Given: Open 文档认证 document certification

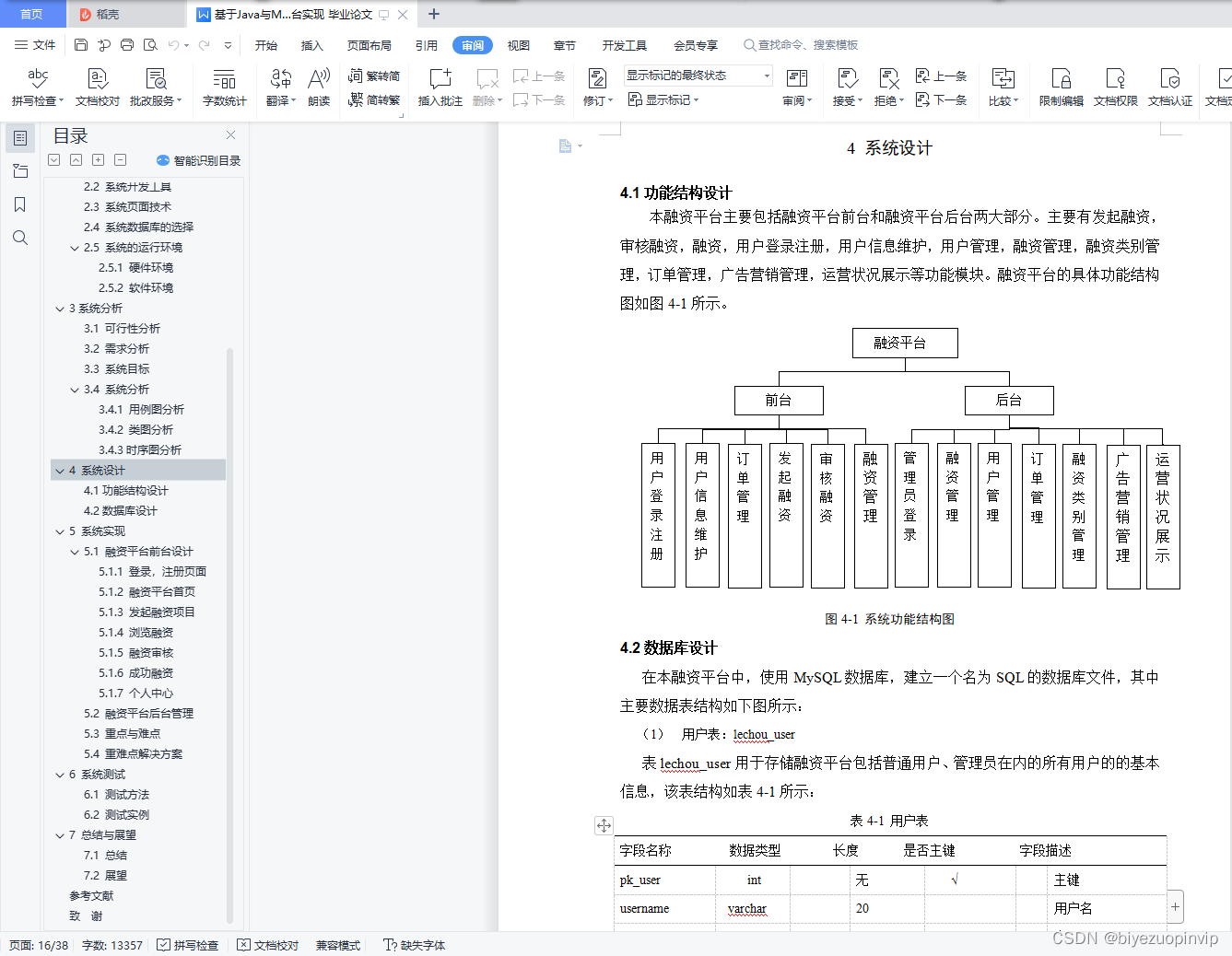Looking at the screenshot, I should pos(1170,87).
